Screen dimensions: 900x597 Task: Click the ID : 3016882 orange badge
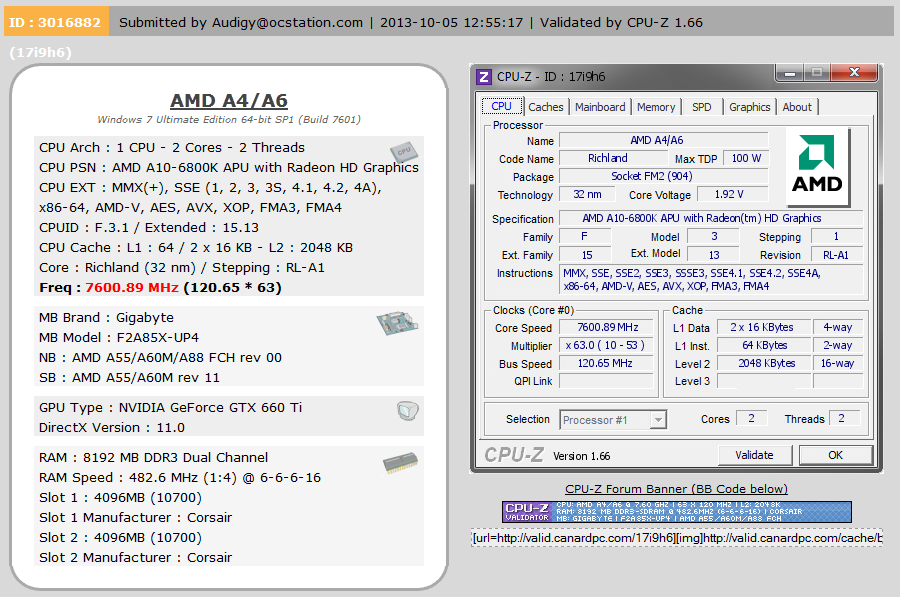56,22
